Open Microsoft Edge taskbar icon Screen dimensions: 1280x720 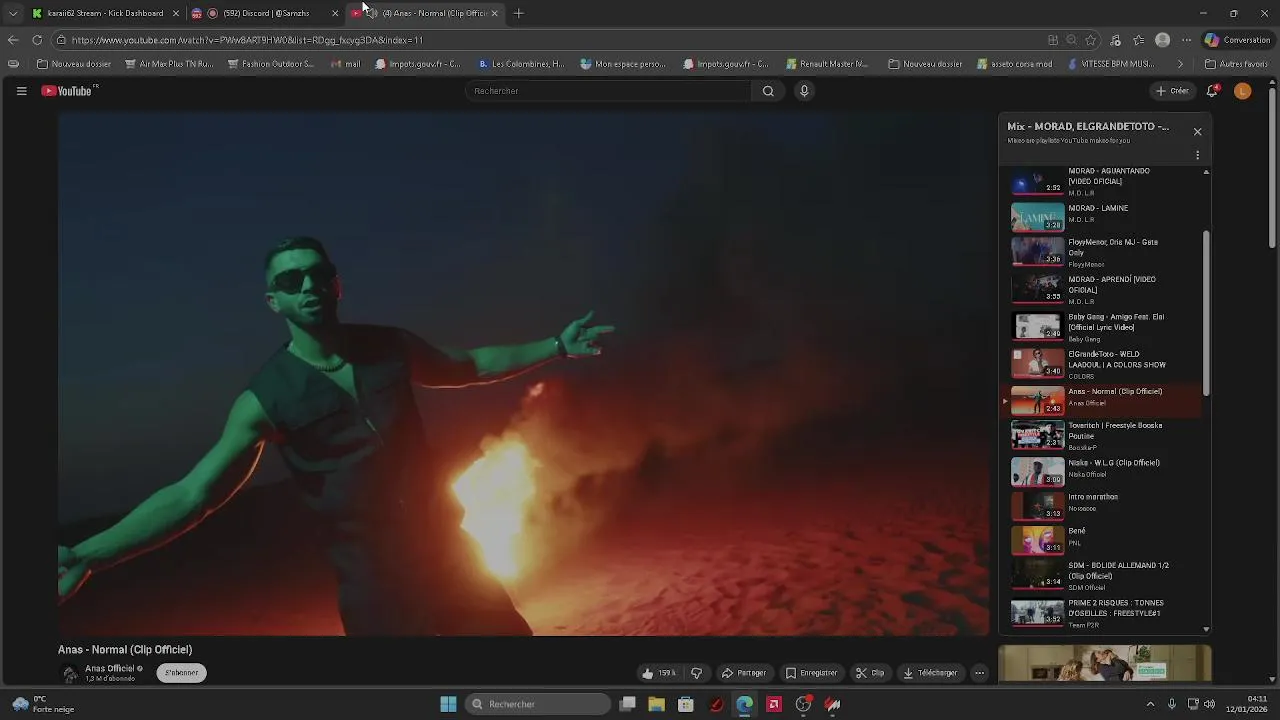[744, 704]
